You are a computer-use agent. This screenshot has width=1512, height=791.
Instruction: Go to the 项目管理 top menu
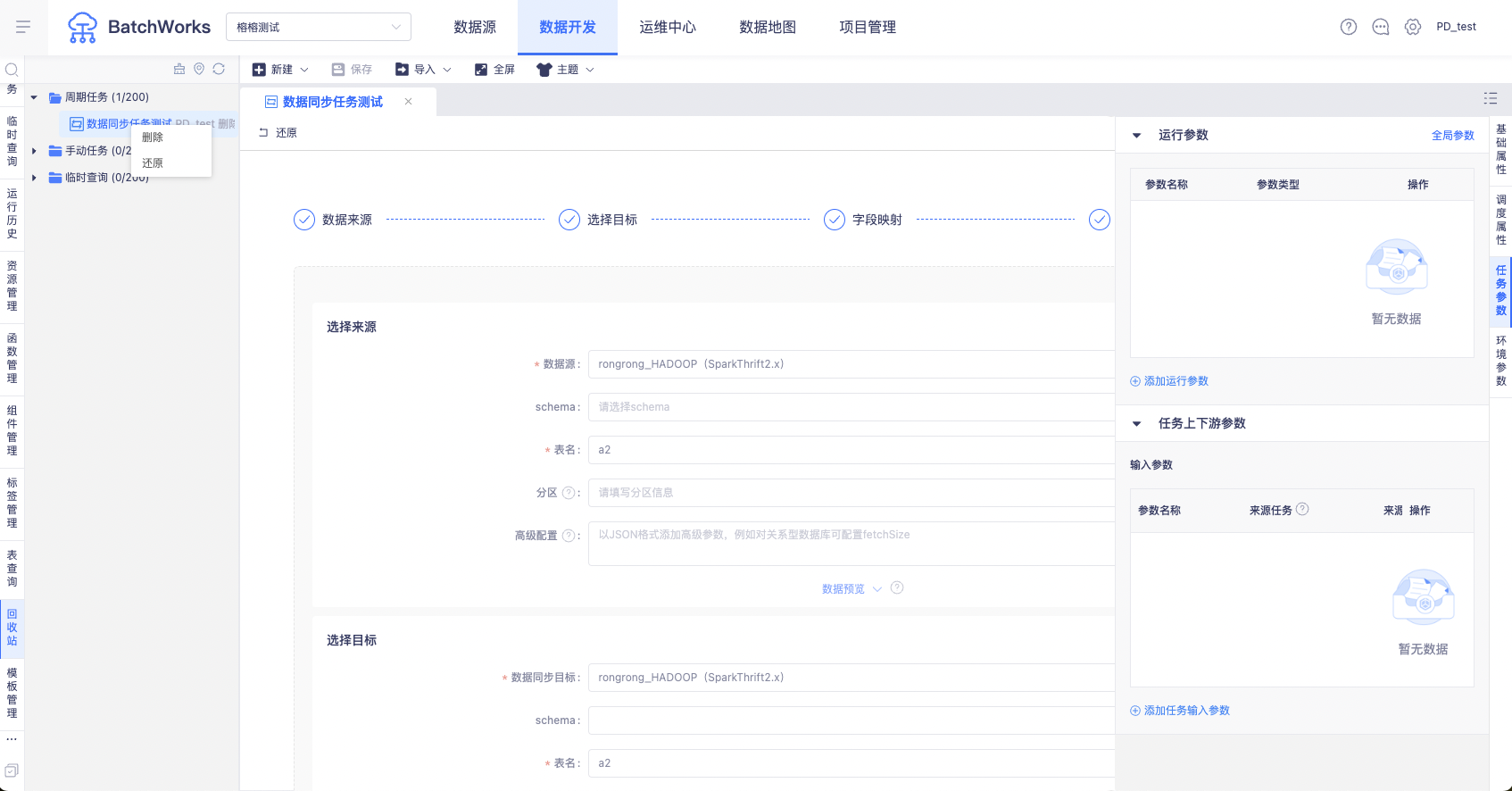(x=868, y=28)
